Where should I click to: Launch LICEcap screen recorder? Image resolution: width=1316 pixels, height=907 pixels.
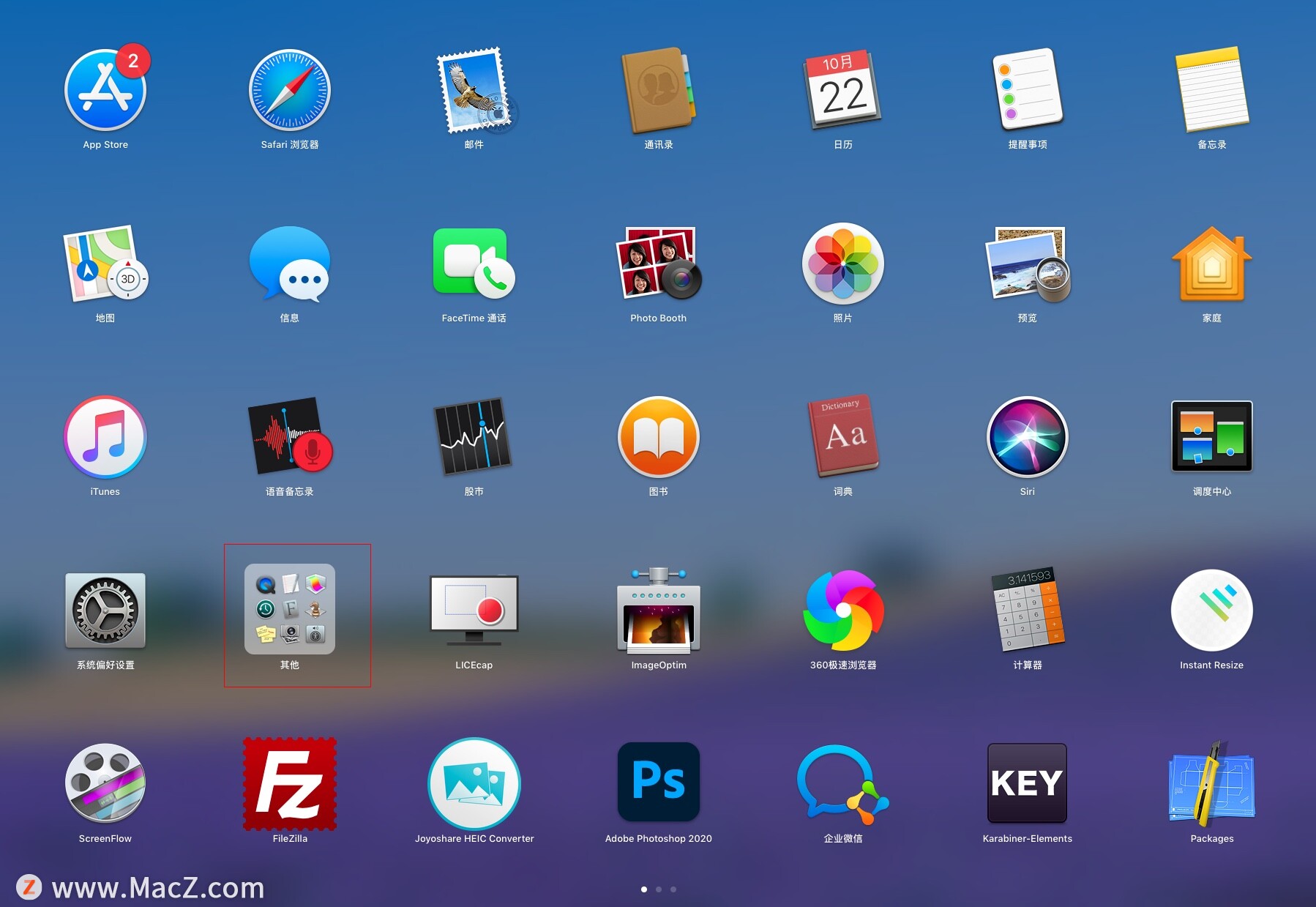[474, 611]
